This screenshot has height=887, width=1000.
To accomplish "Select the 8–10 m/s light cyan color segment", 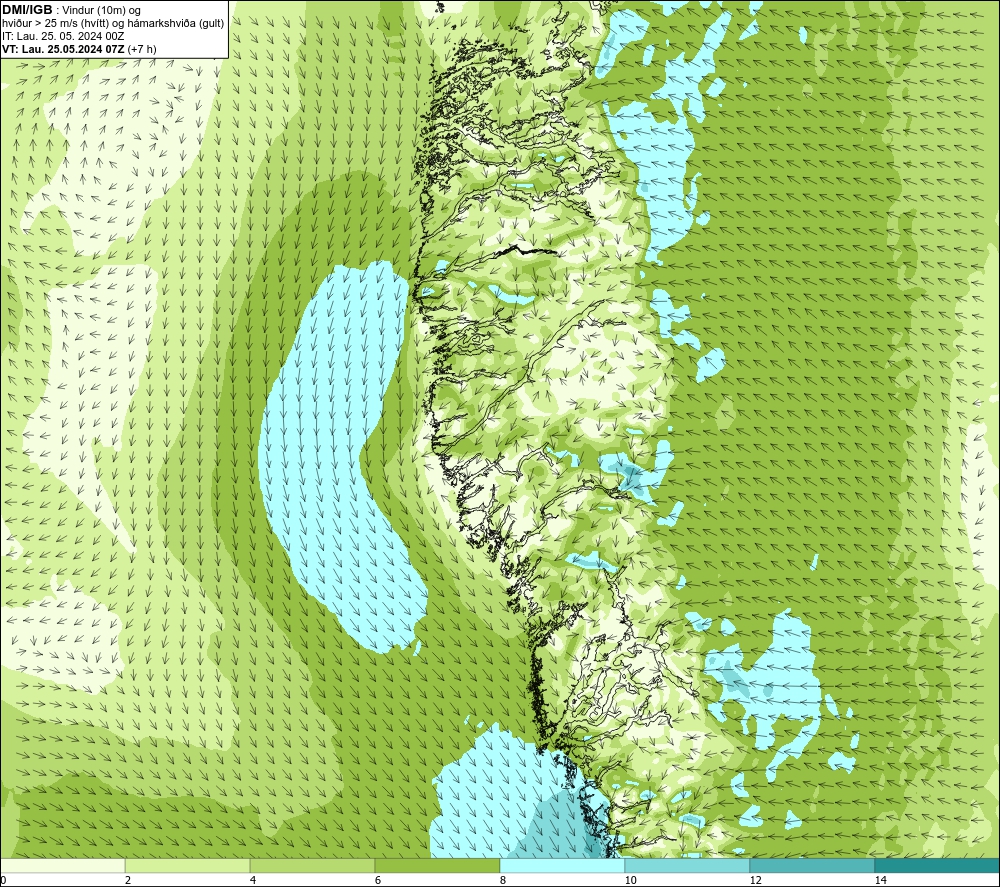I will pos(562,865).
